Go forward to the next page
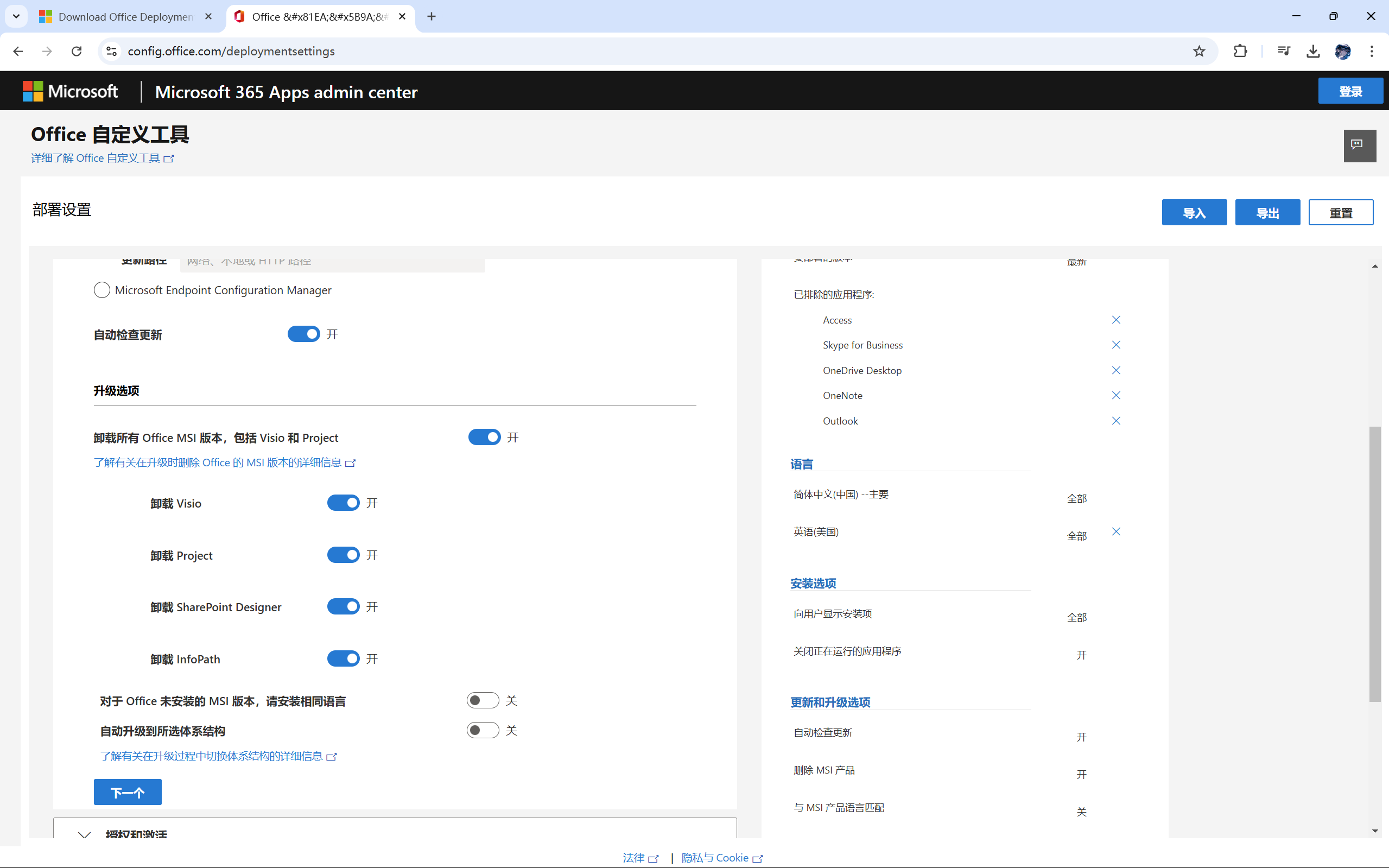This screenshot has width=1389, height=868. (47, 51)
